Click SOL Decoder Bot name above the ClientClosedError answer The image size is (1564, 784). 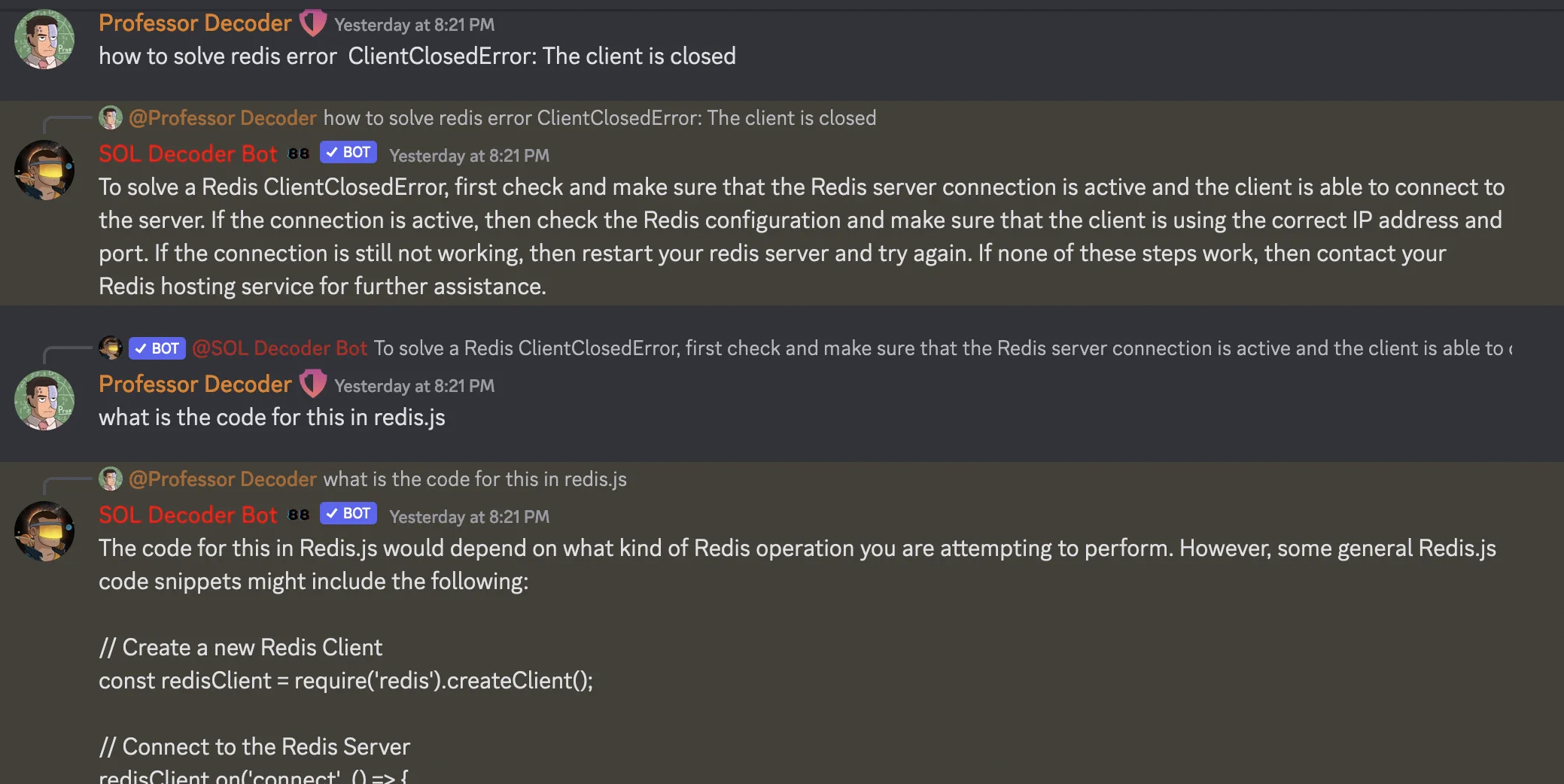pos(188,154)
